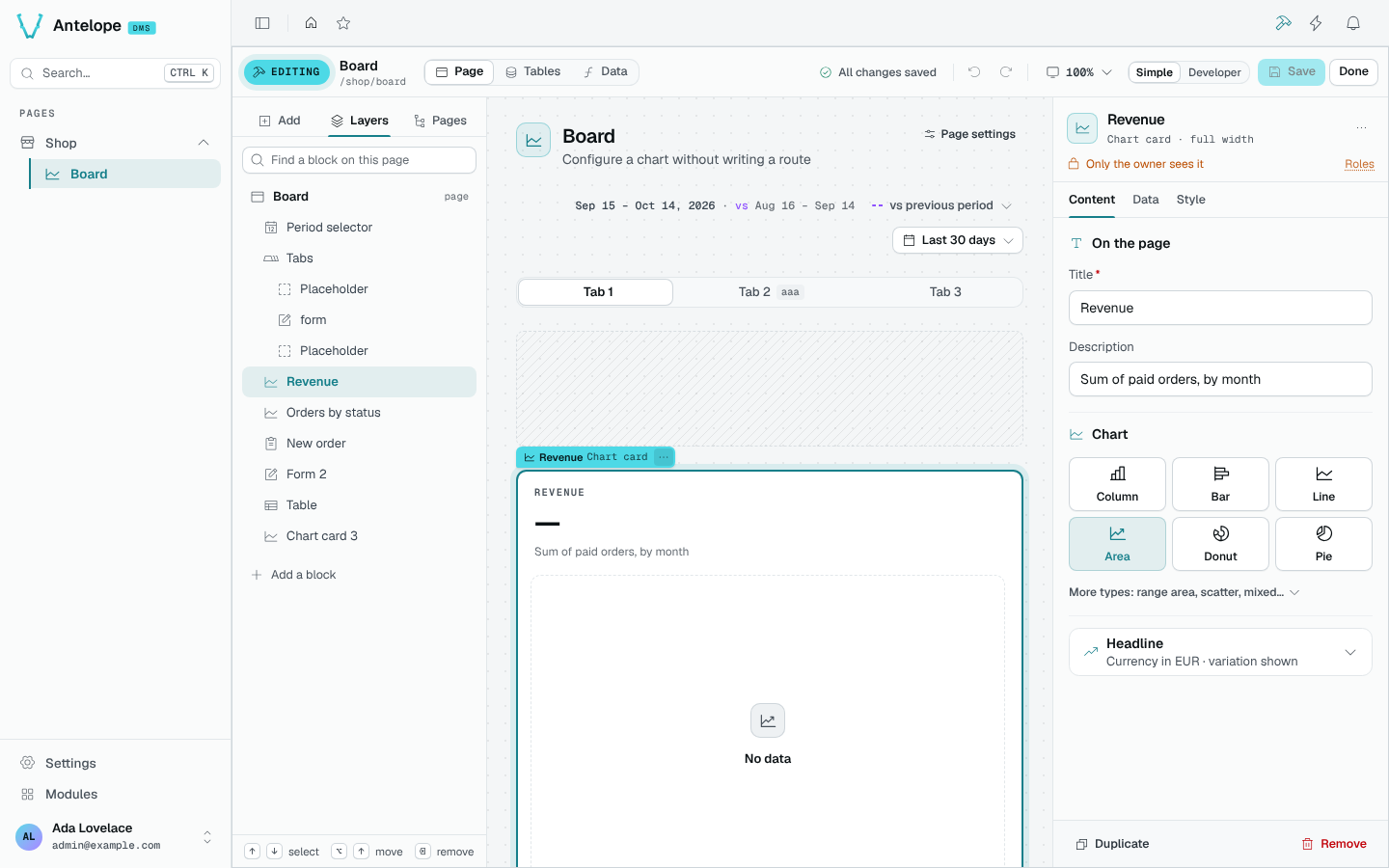Screen dimensions: 1389x868
Task: Collapse the Shop pages group
Action: (204, 143)
